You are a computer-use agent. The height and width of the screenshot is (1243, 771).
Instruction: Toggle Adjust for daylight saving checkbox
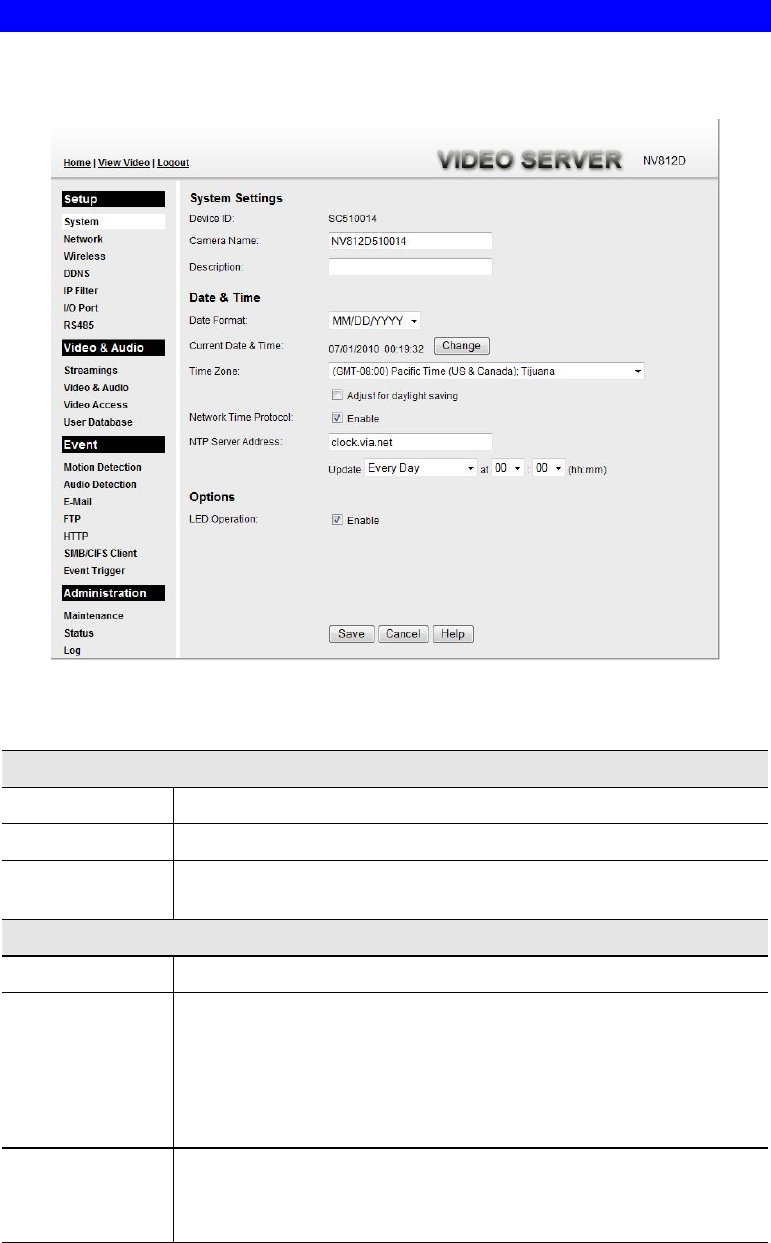(x=337, y=396)
